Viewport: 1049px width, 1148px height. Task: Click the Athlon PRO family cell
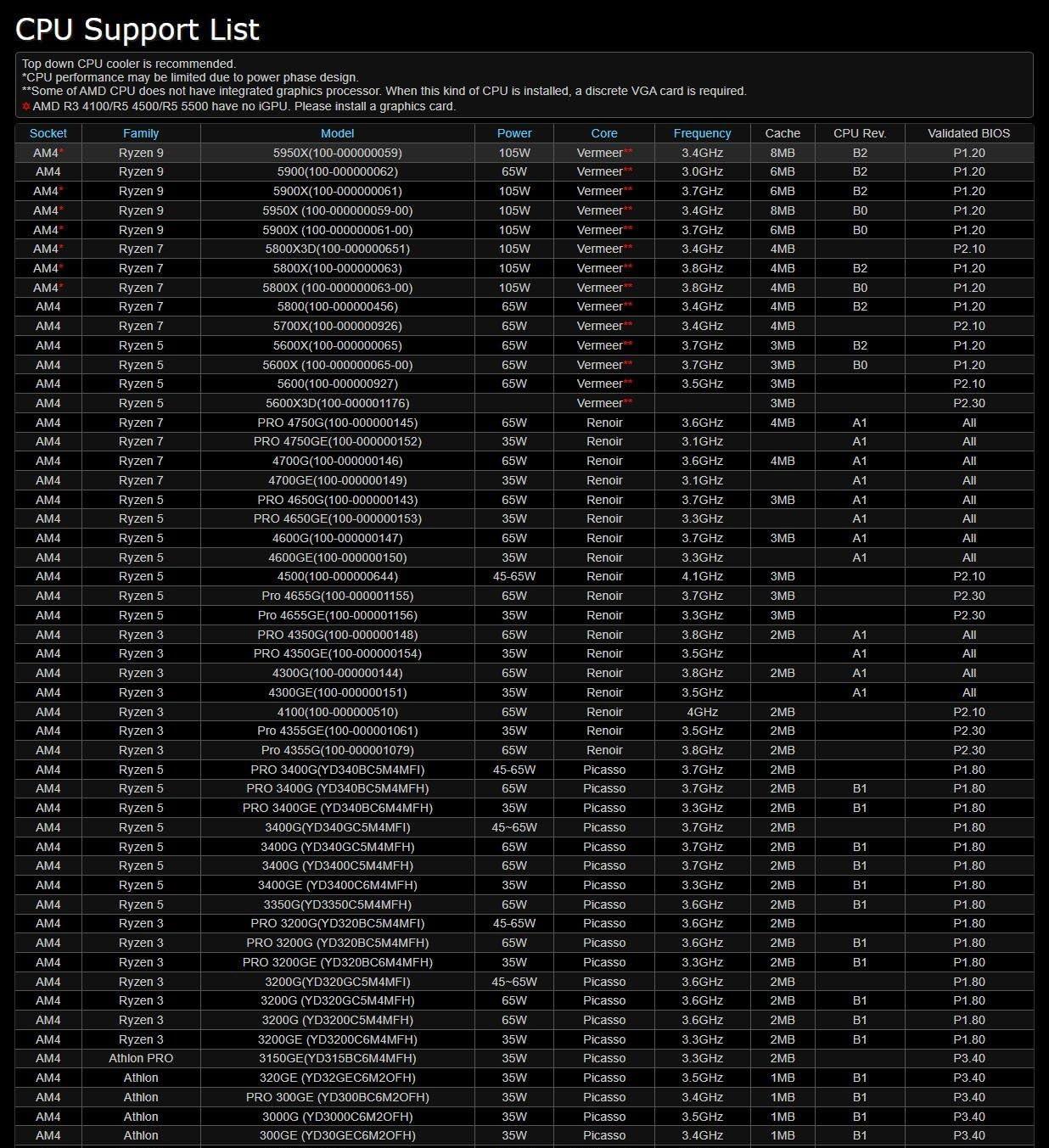[141, 1058]
